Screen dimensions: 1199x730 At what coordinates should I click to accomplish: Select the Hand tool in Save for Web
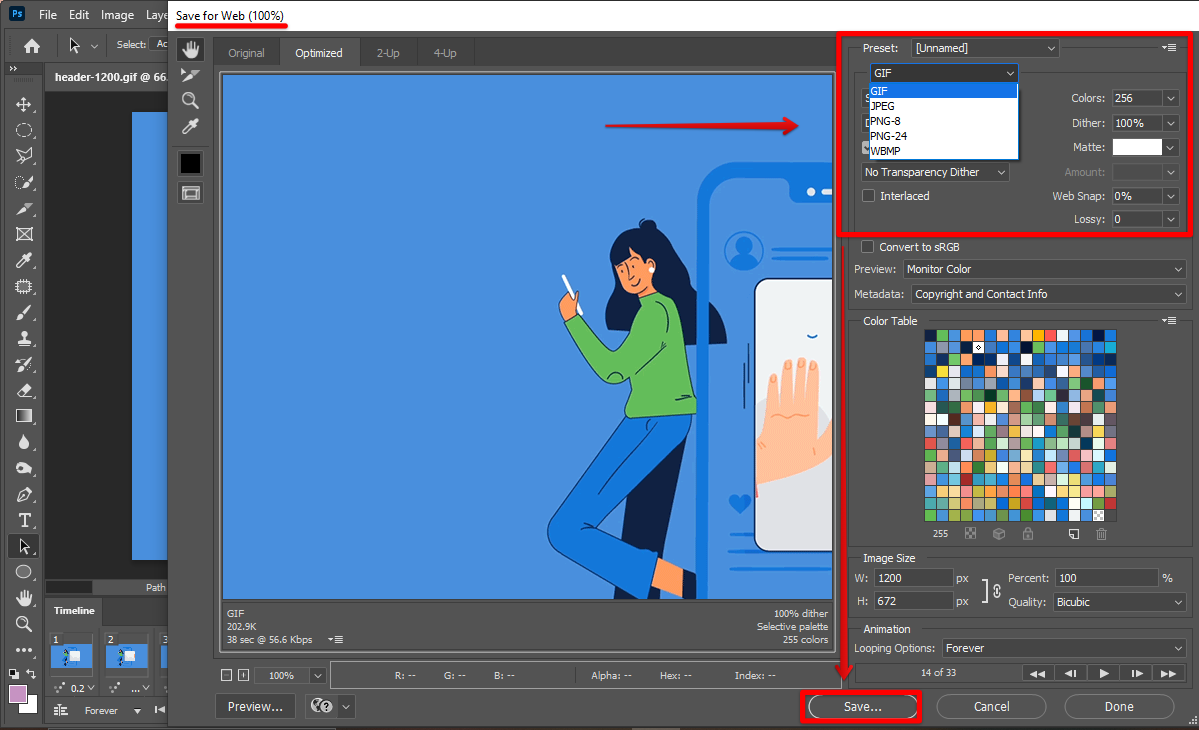(190, 50)
